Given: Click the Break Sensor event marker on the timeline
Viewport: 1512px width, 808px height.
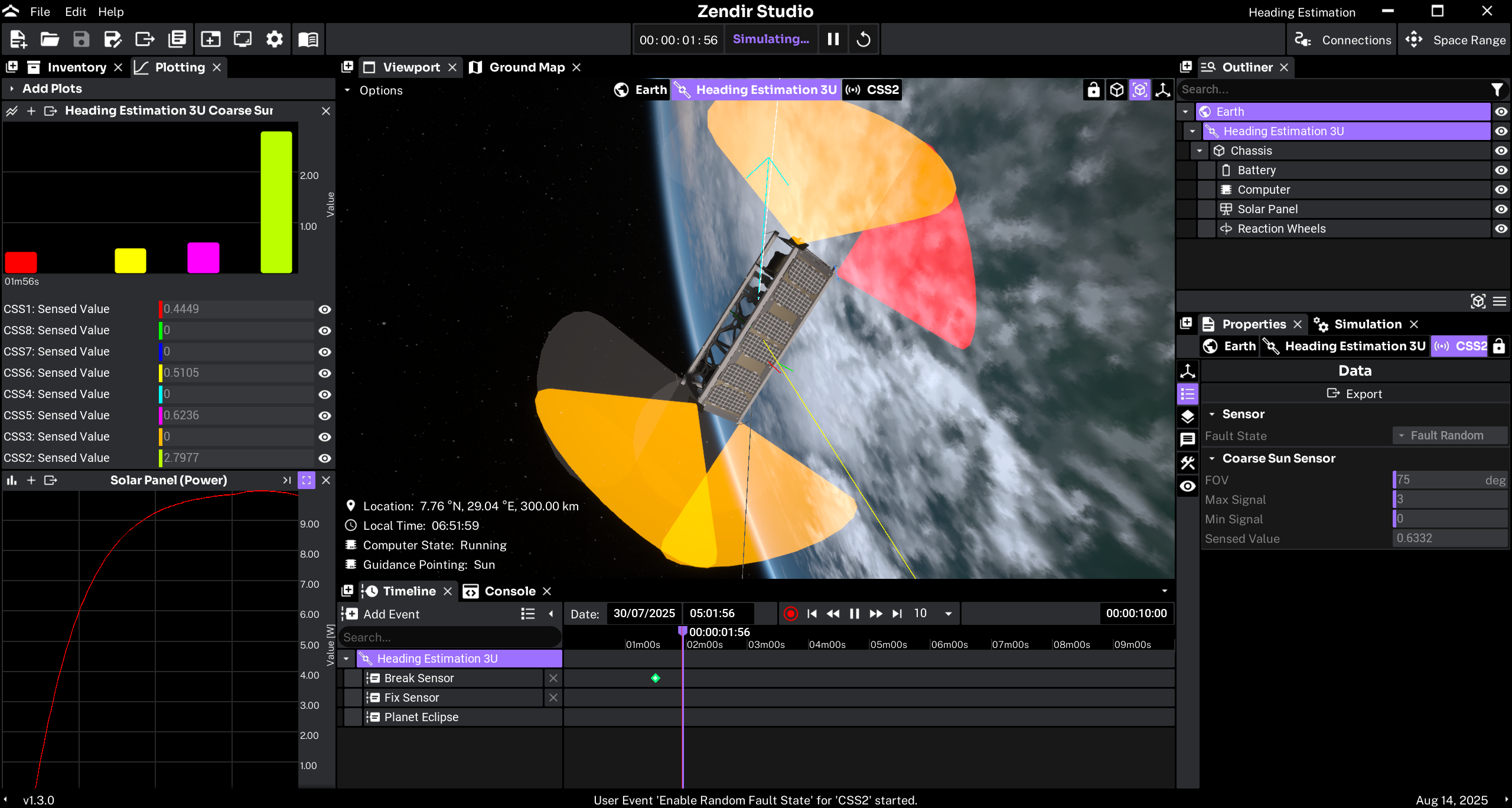Looking at the screenshot, I should (655, 678).
